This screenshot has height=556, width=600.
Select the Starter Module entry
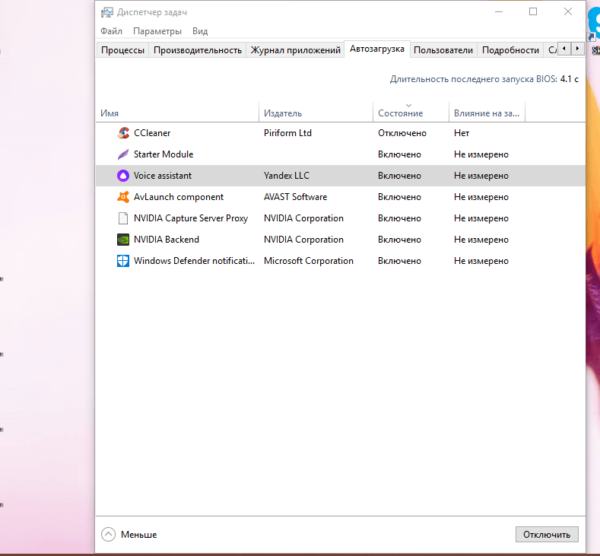163,154
